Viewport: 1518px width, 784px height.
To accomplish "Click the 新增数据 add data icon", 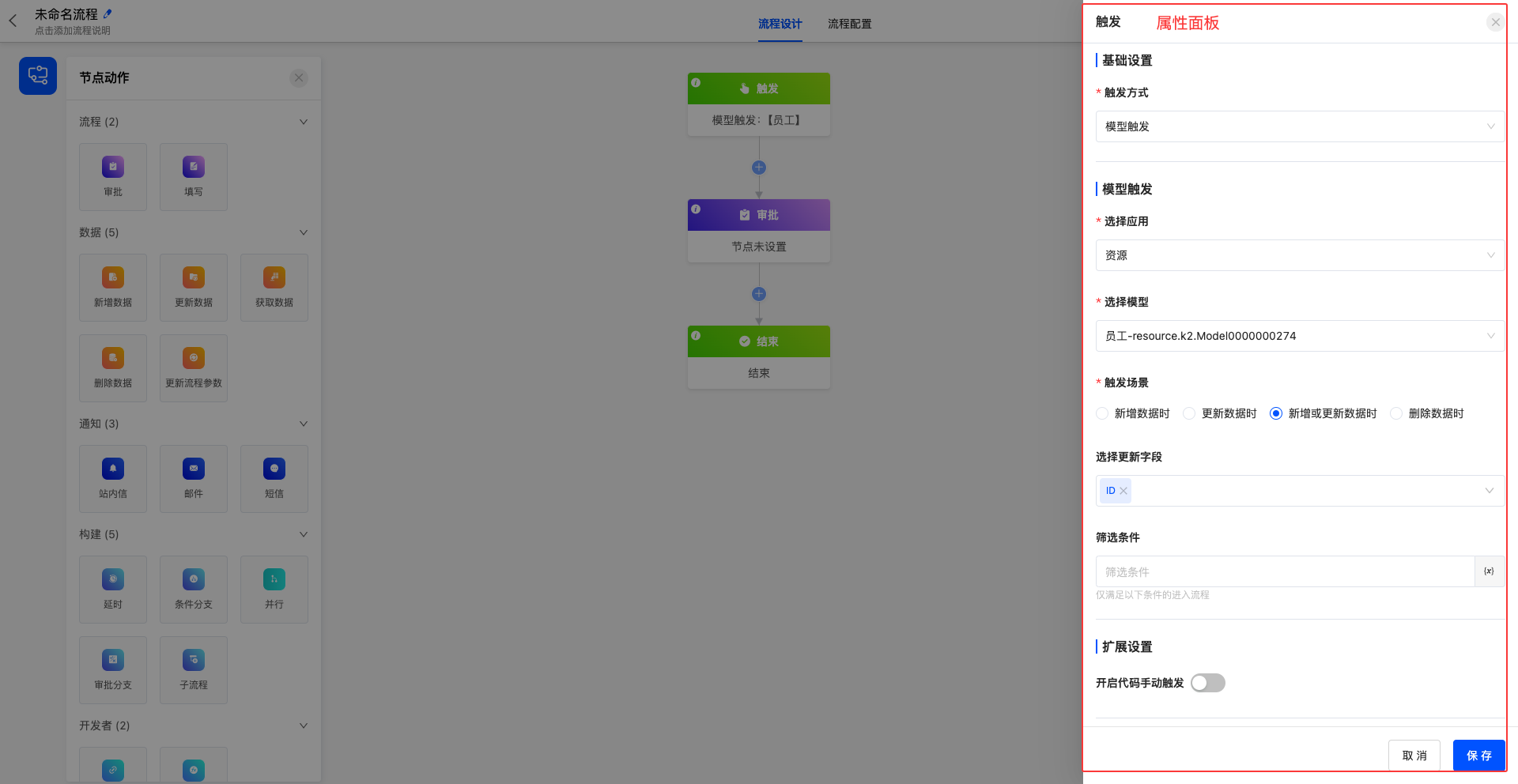I will coord(113,278).
